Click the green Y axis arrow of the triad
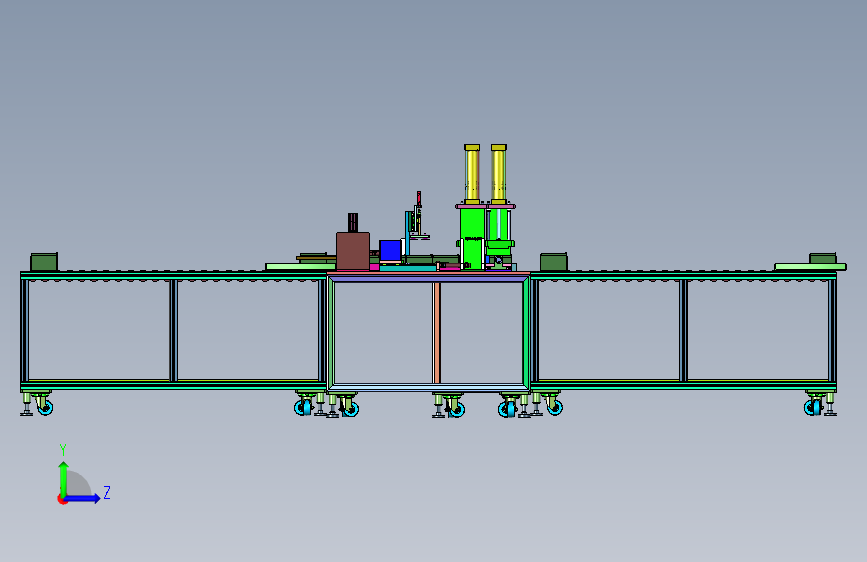This screenshot has width=867, height=562. [64, 478]
